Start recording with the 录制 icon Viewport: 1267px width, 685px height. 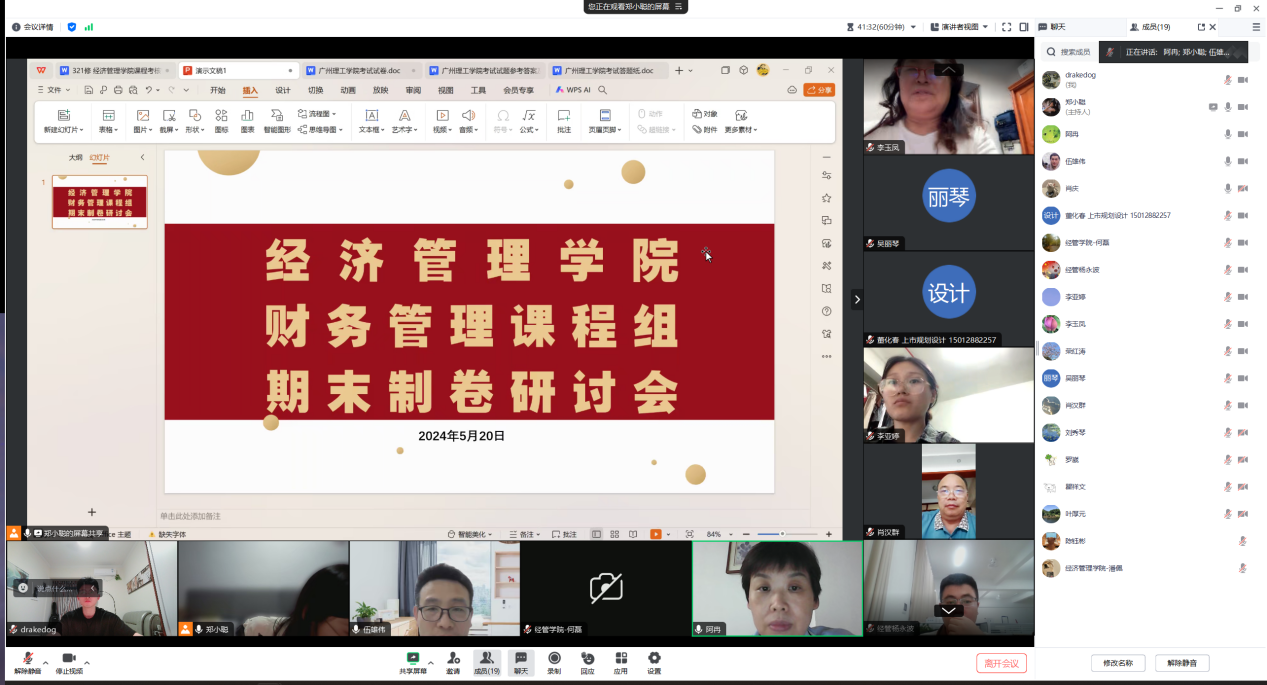tap(554, 658)
